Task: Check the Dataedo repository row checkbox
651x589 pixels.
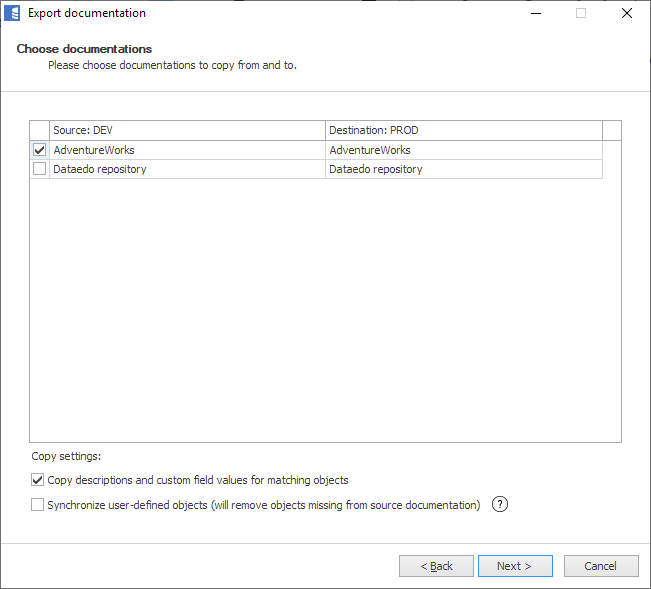Action: coord(40,169)
